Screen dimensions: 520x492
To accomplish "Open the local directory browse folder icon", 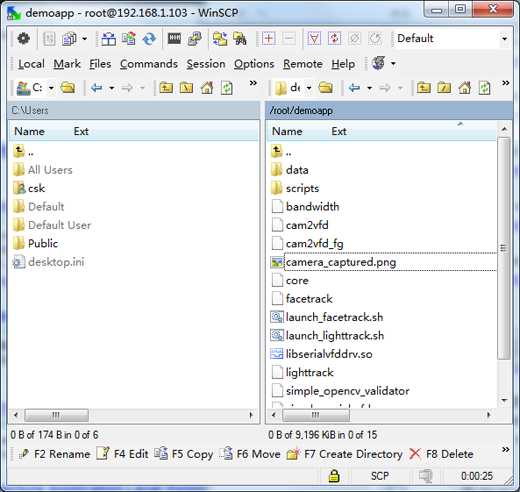I will [68, 88].
